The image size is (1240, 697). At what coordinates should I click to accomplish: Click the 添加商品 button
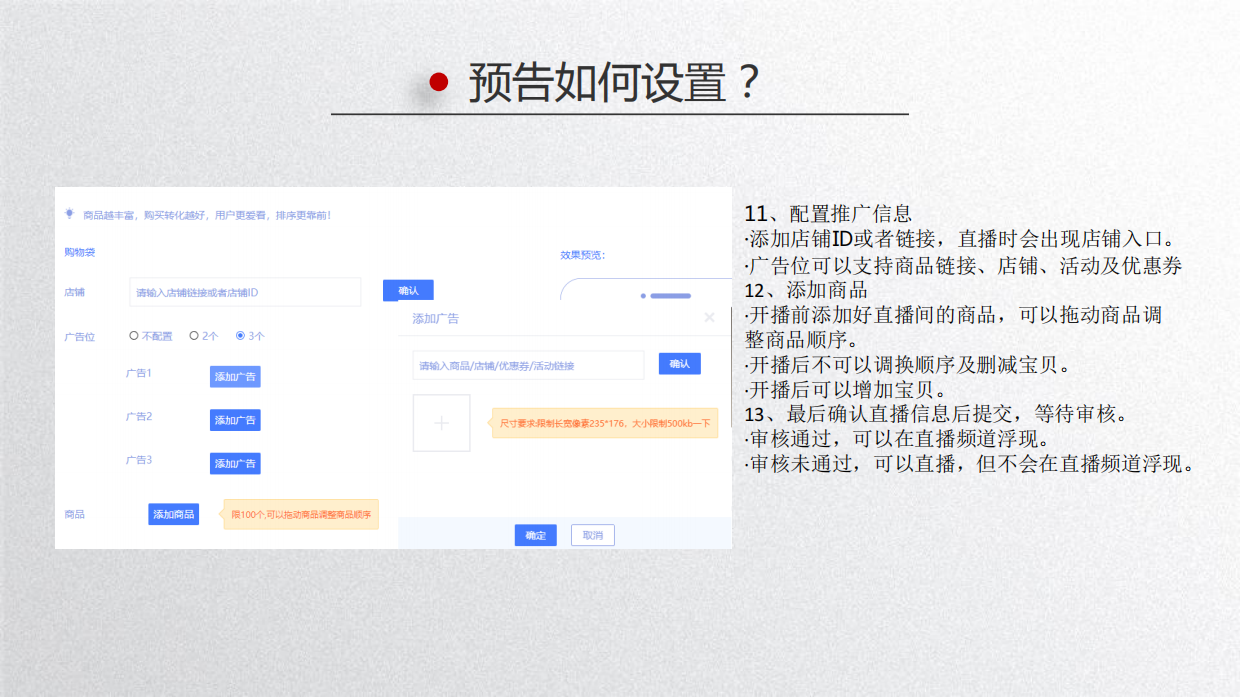click(x=173, y=513)
